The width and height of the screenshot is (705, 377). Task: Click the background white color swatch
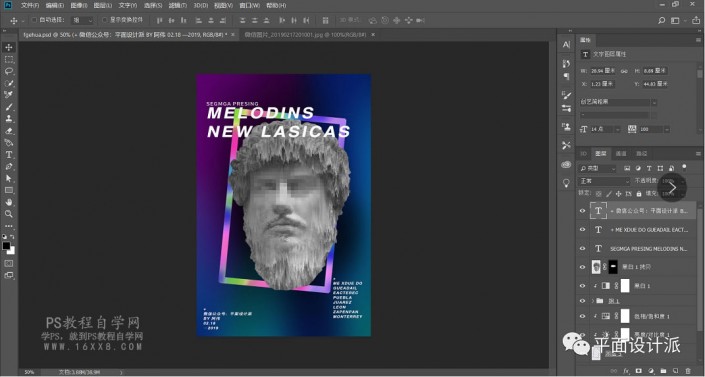11,250
